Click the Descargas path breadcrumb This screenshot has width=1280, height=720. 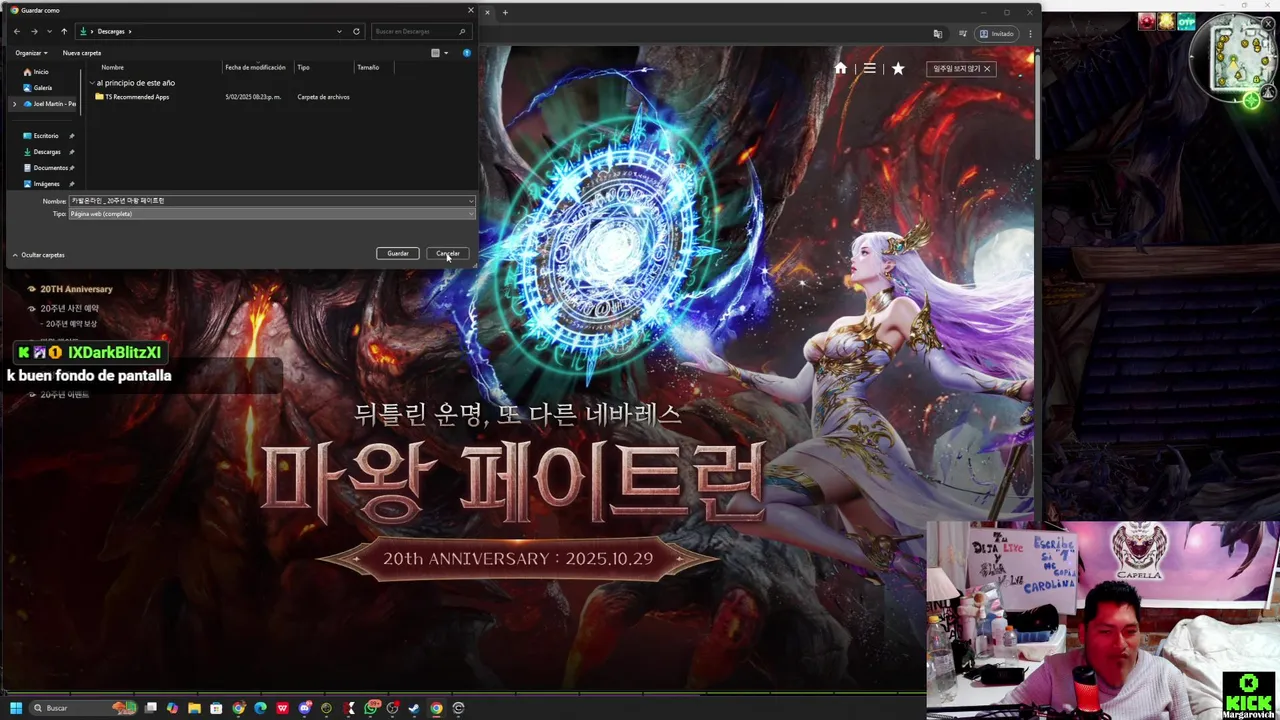coord(111,31)
